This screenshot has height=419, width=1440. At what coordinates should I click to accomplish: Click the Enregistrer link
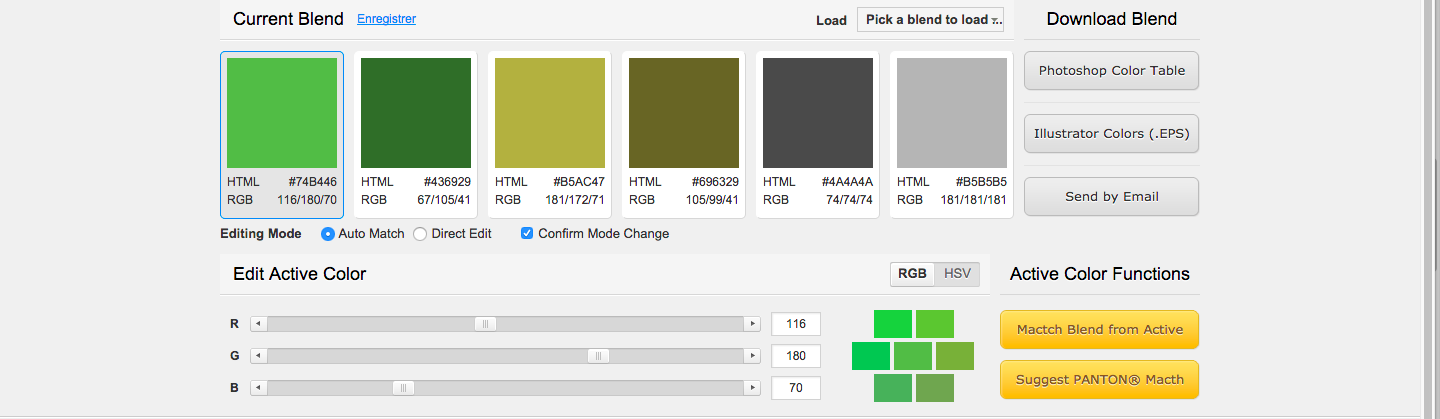386,19
